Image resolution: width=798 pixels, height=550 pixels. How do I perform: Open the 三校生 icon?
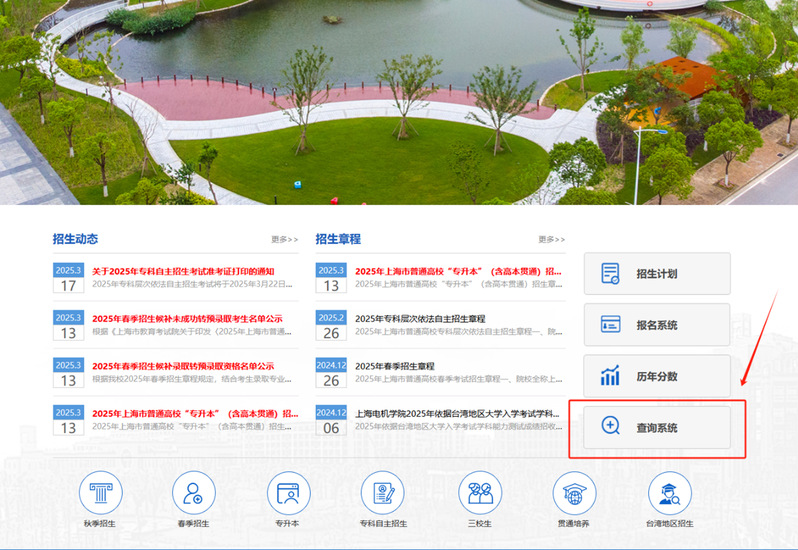pos(479,493)
